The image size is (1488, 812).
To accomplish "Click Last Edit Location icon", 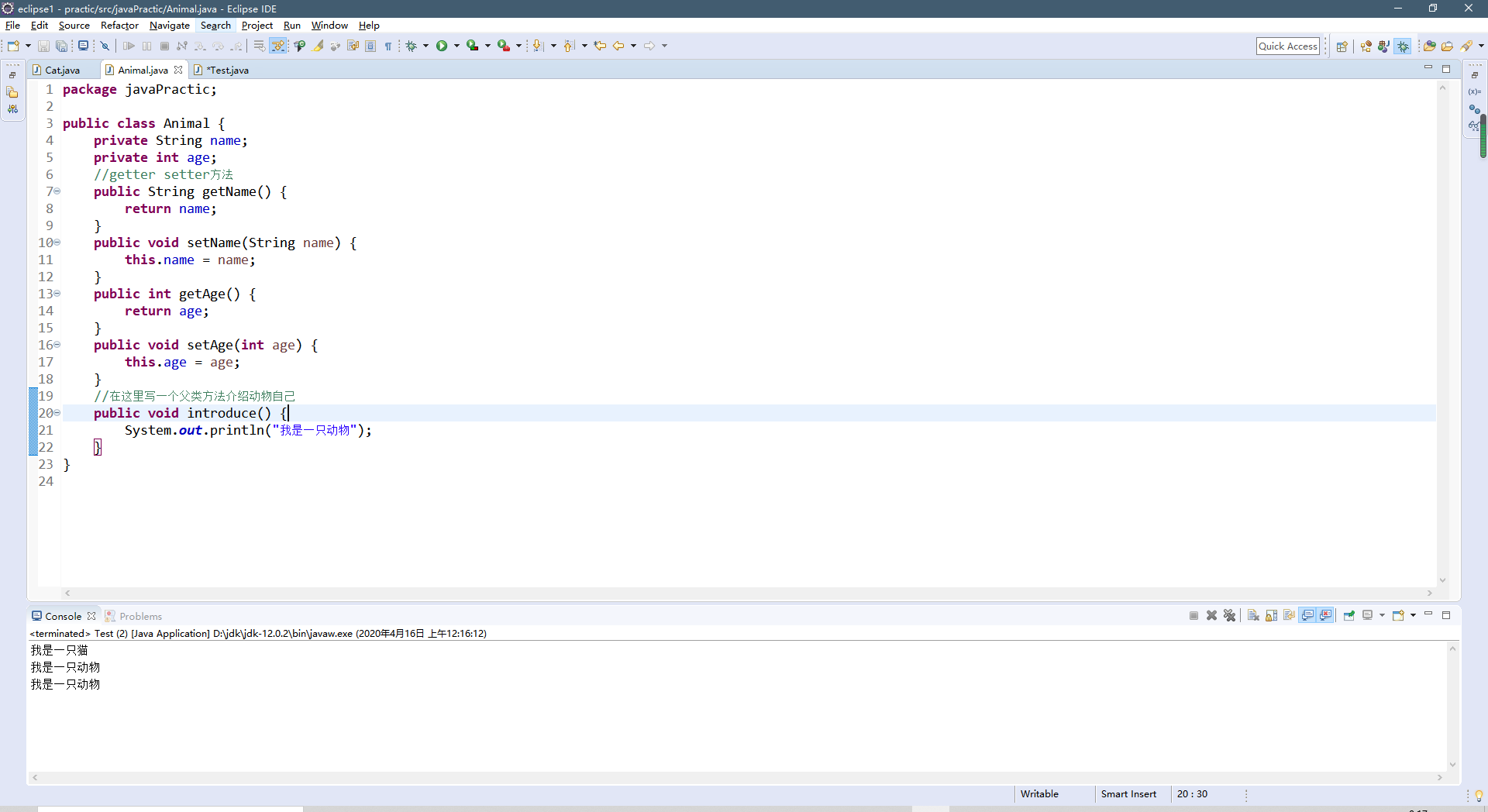I will click(600, 46).
